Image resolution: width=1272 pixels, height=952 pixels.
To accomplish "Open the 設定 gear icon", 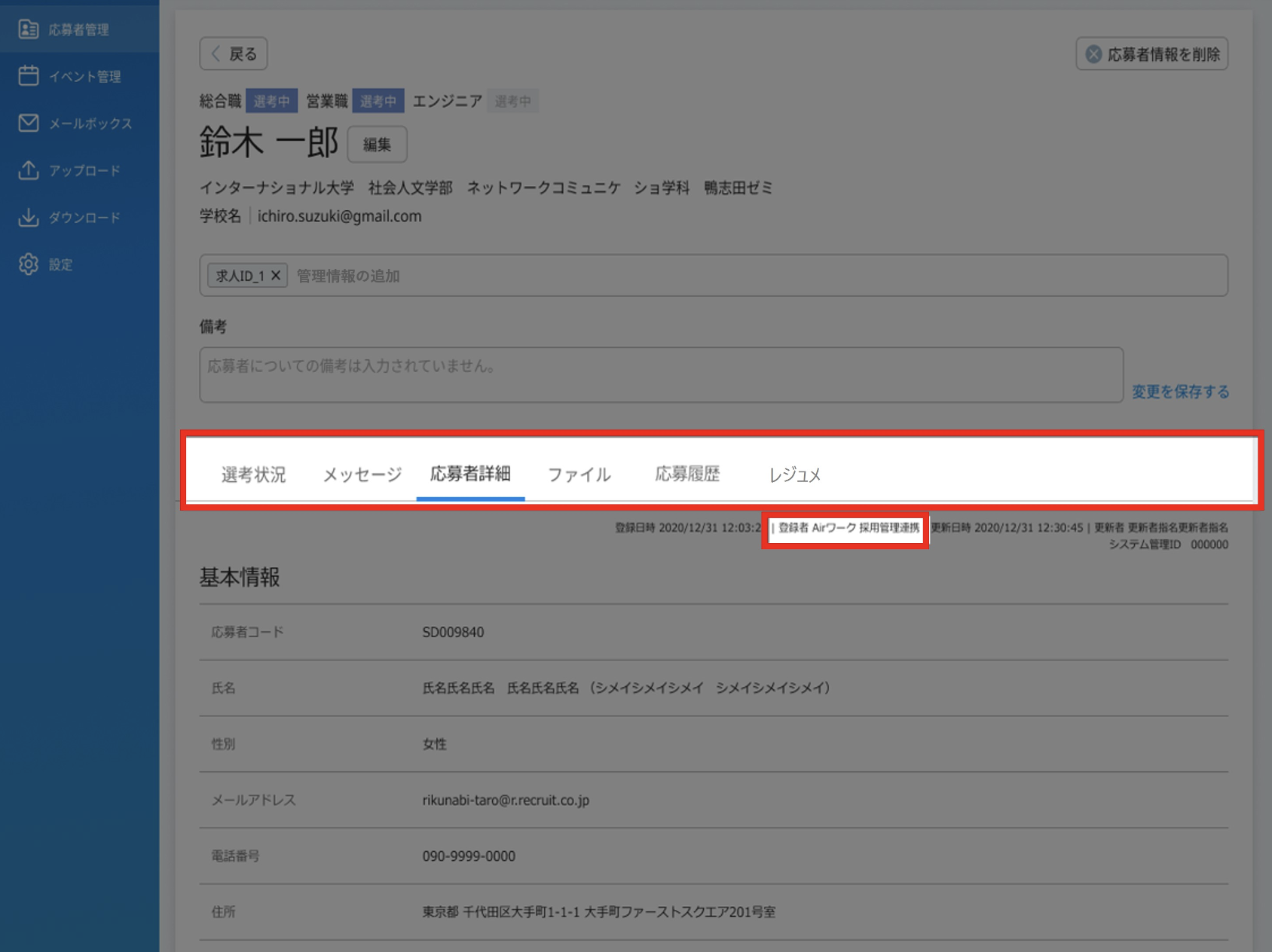I will coord(29,264).
